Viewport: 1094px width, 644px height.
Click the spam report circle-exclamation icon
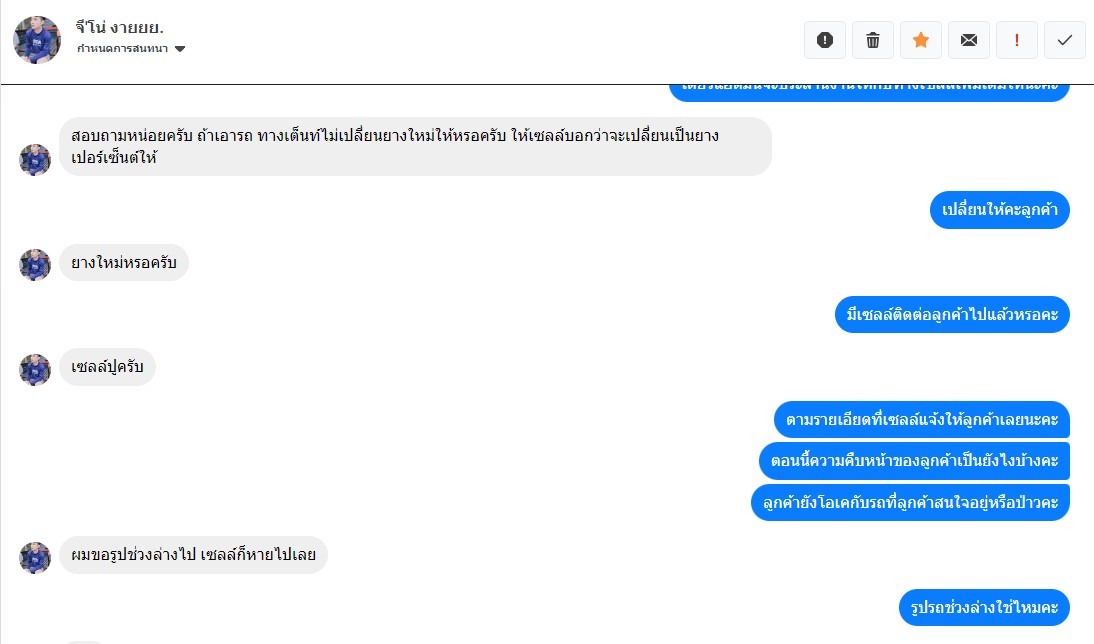tap(825, 40)
